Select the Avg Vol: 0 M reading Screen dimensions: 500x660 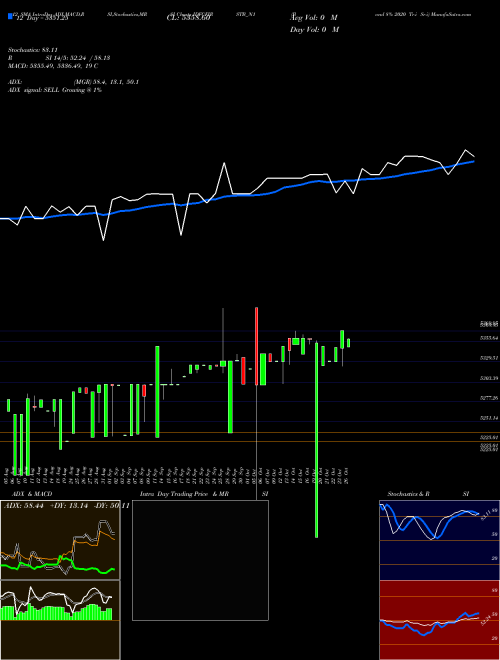(314, 18)
